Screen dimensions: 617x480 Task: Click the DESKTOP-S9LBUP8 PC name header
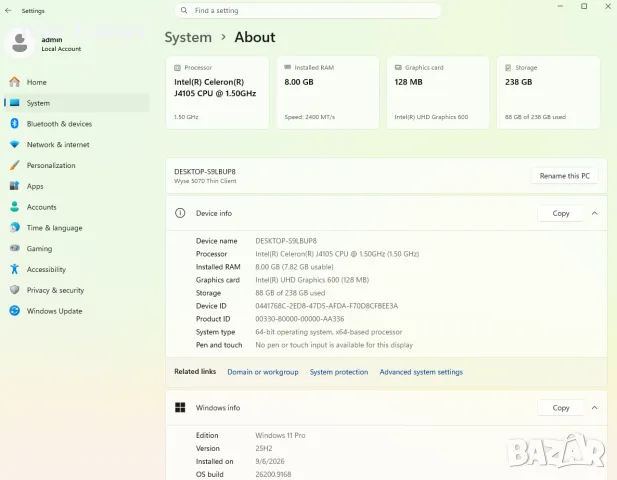pos(205,172)
